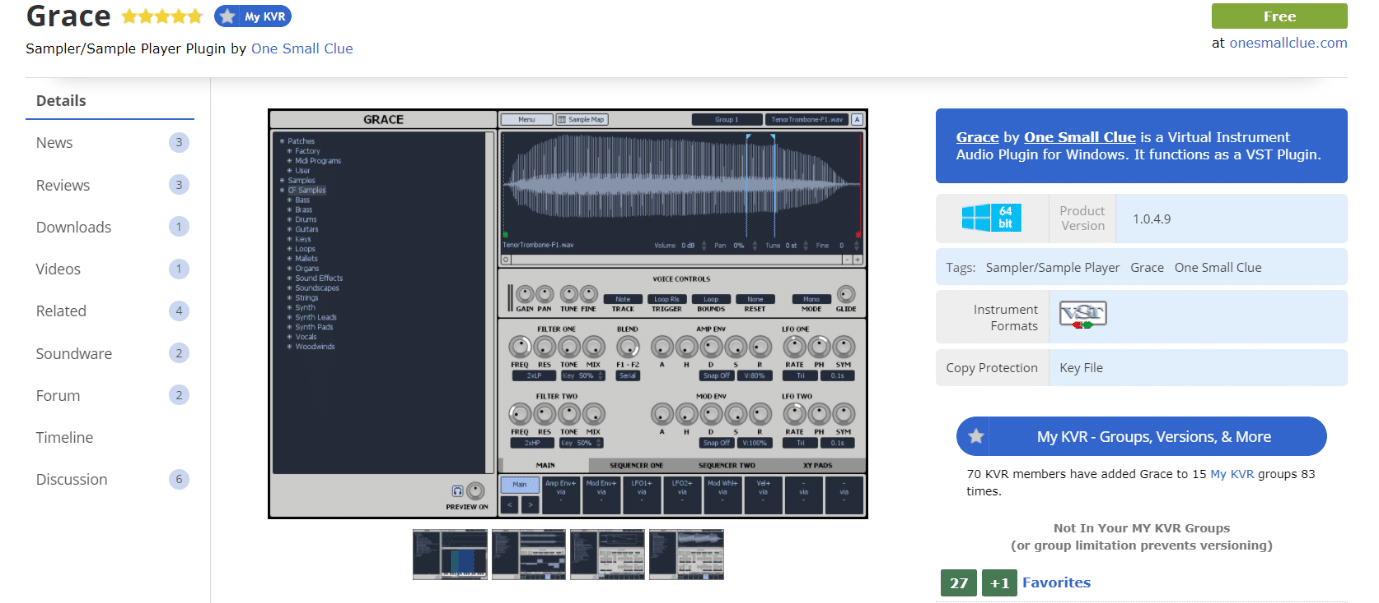Click the five-star rating next to Grace
The image size is (1379, 603).
pos(161,17)
